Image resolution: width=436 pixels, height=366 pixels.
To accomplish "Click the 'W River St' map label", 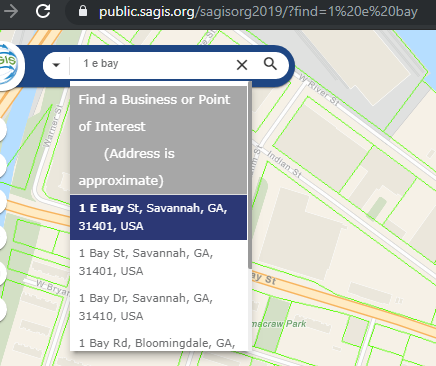I will [x=319, y=90].
